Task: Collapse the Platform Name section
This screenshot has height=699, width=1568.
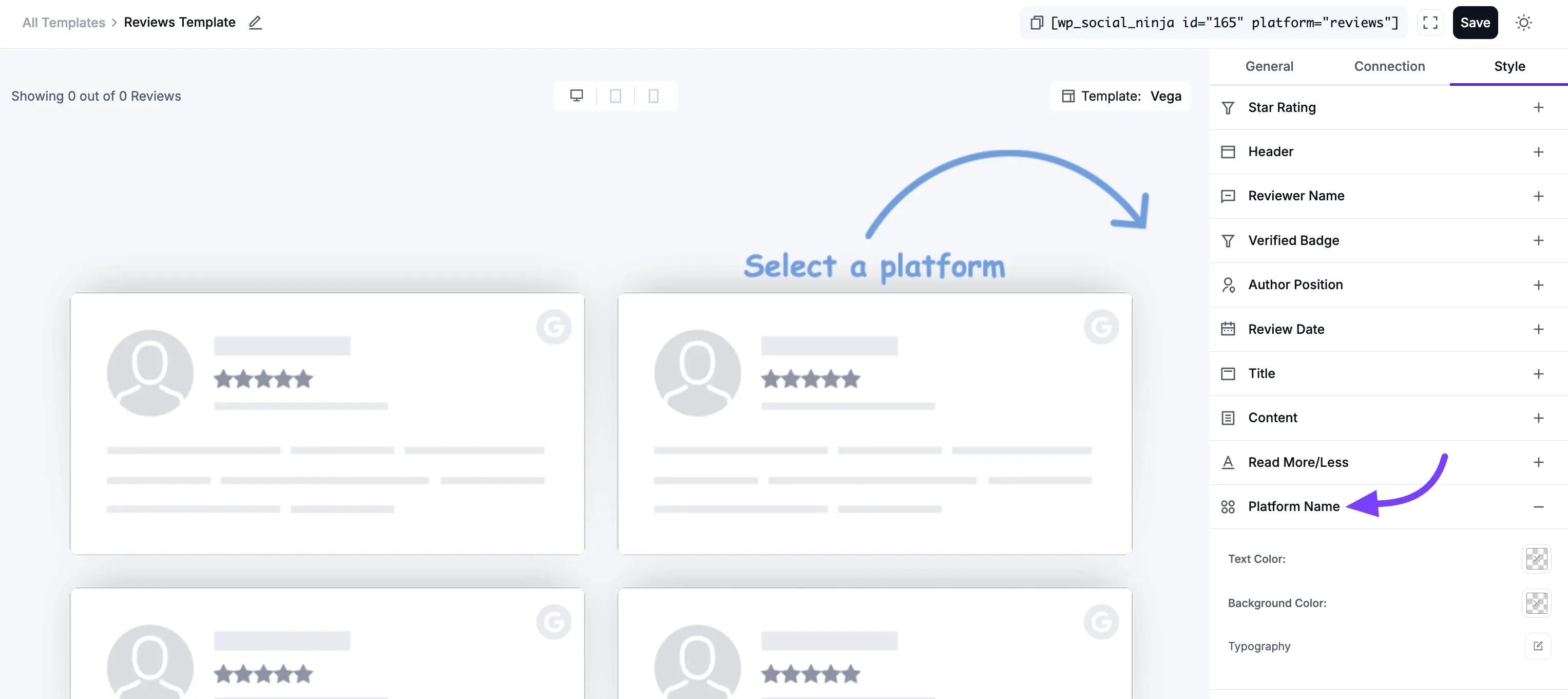Action: pos(1539,506)
